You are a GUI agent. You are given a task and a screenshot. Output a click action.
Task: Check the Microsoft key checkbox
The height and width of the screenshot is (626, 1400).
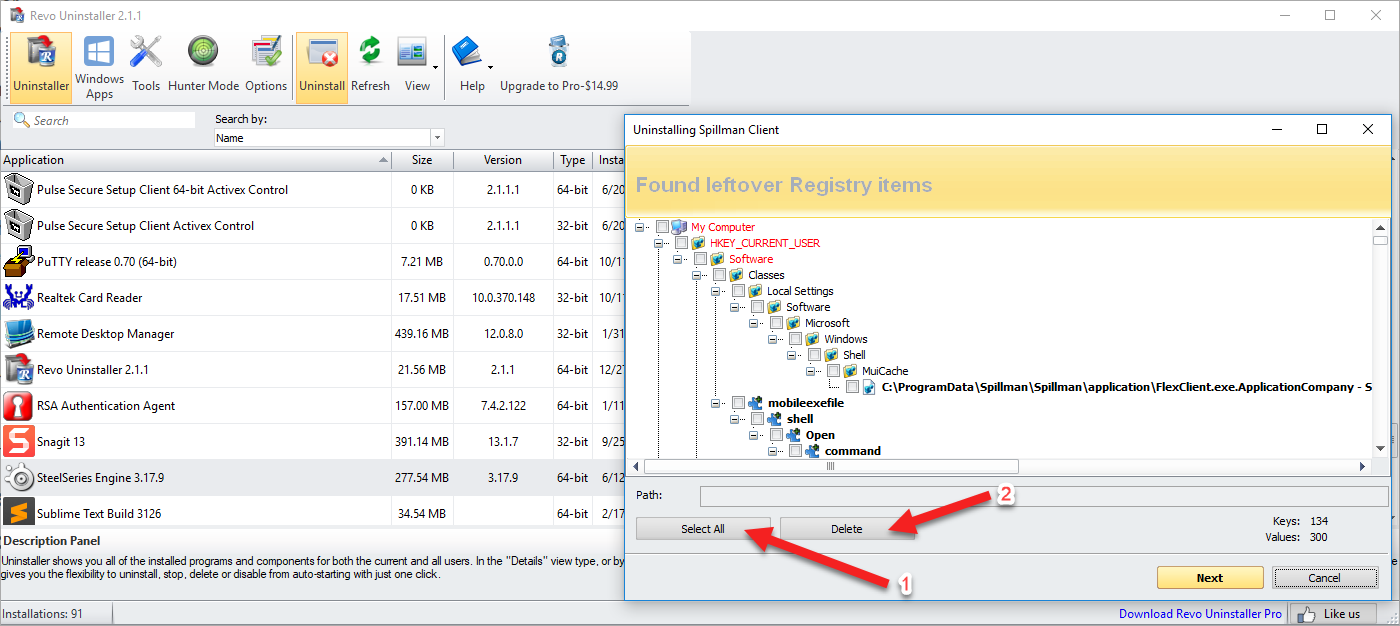776,323
